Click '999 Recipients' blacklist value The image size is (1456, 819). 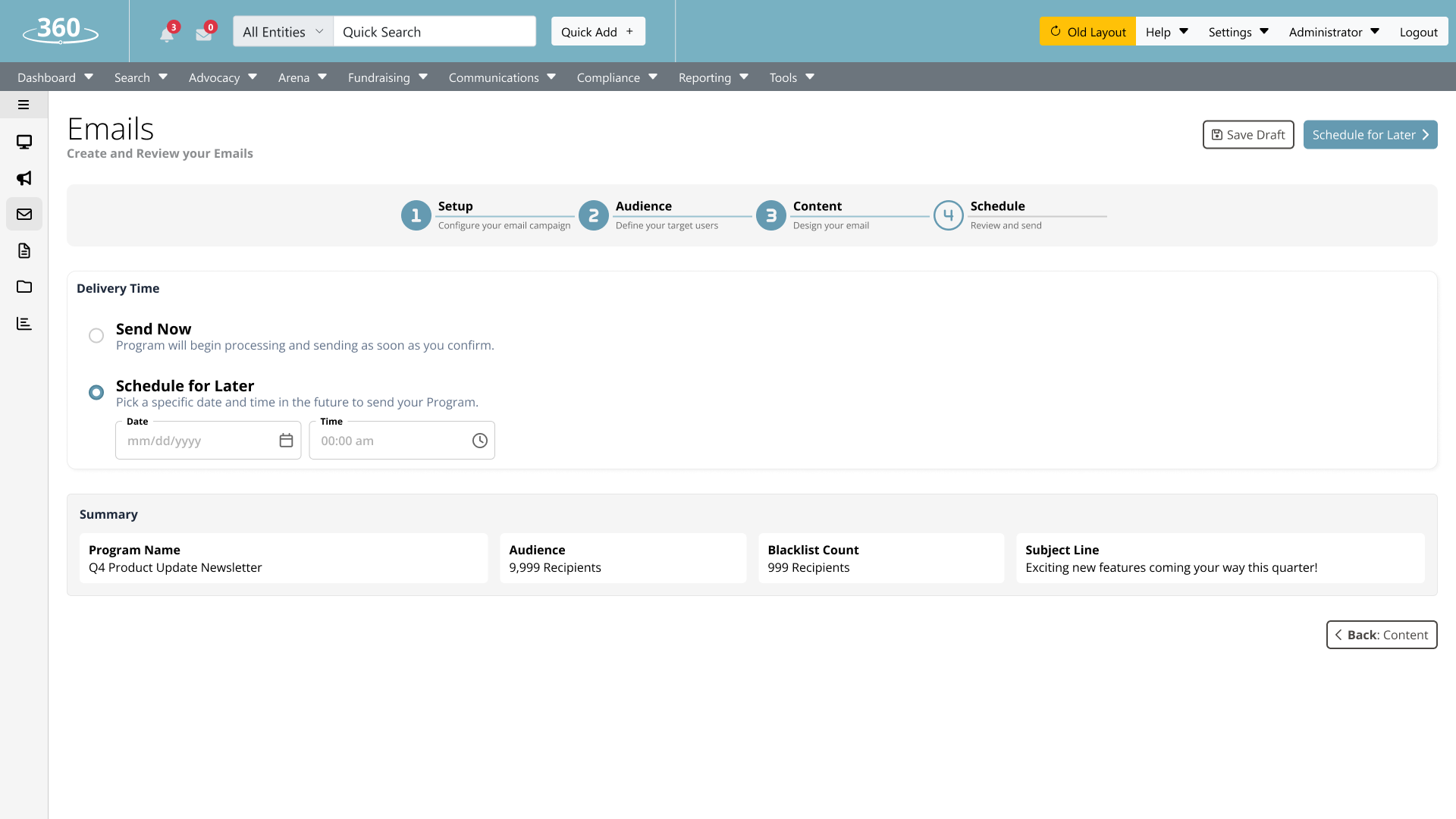point(808,567)
